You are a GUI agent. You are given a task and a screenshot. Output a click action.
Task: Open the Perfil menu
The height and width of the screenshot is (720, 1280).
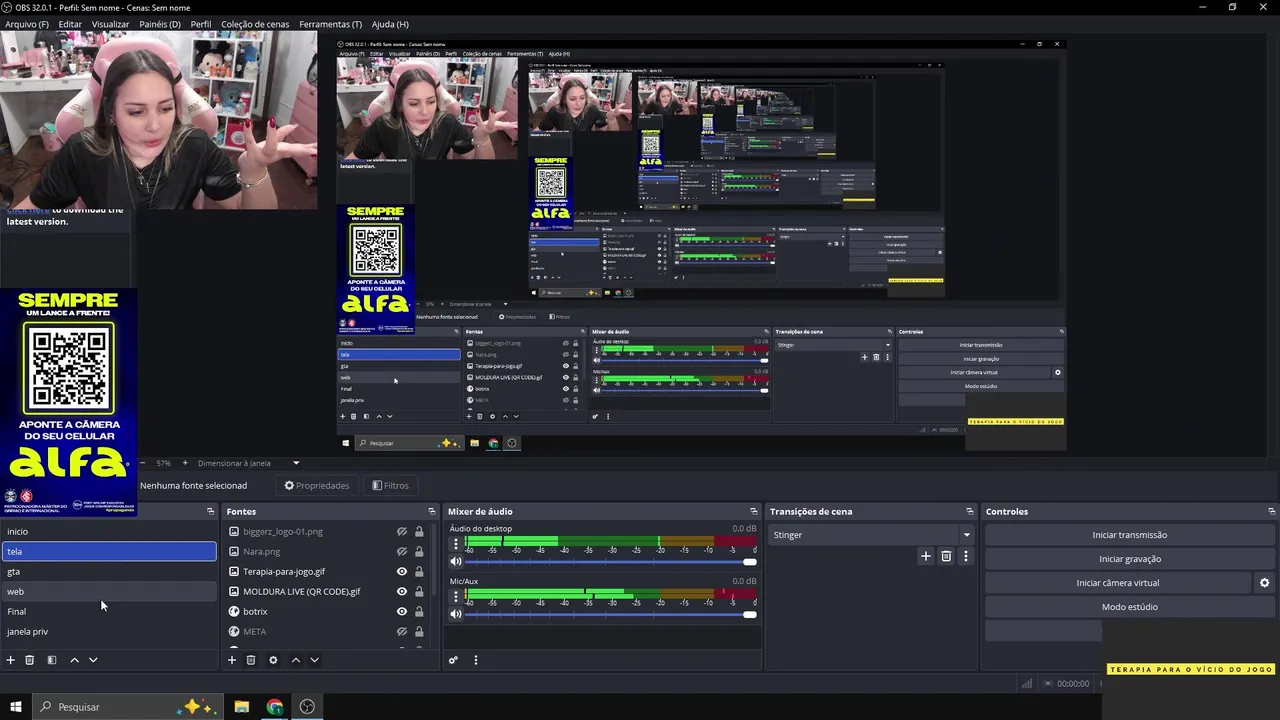(x=201, y=24)
